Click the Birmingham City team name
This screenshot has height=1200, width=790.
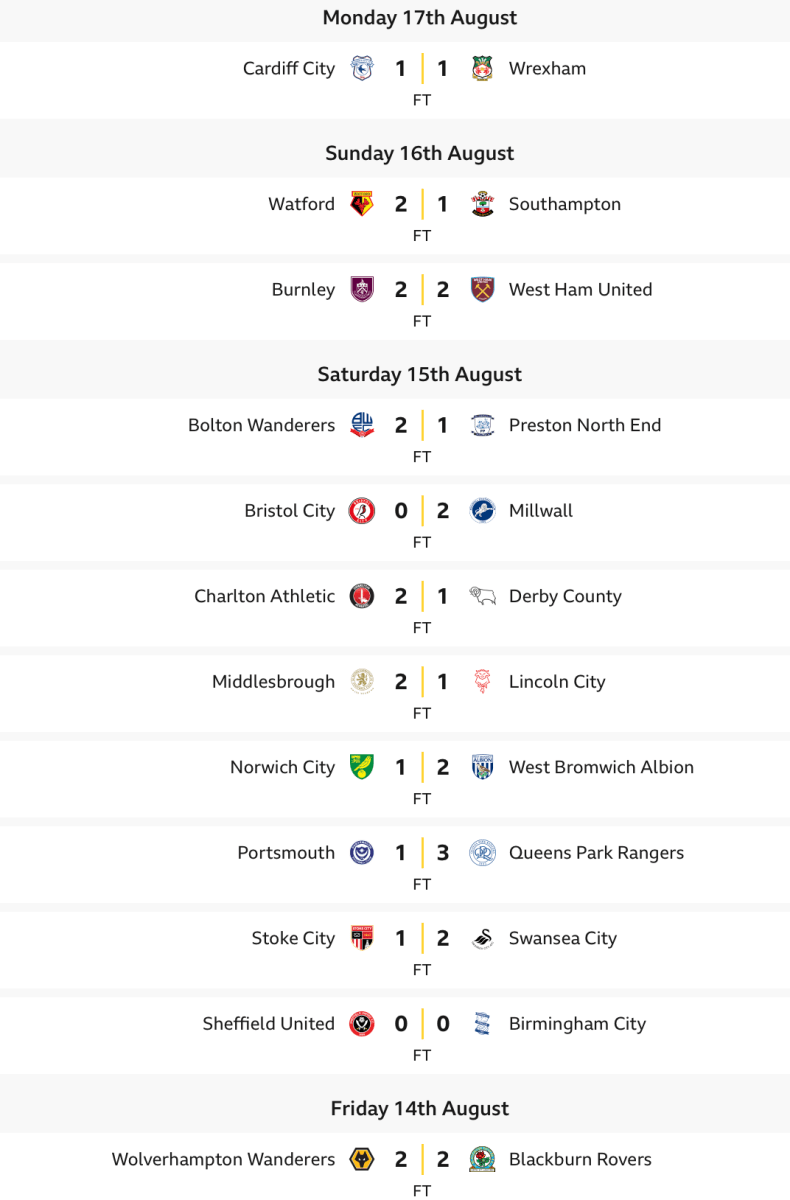click(x=577, y=1024)
